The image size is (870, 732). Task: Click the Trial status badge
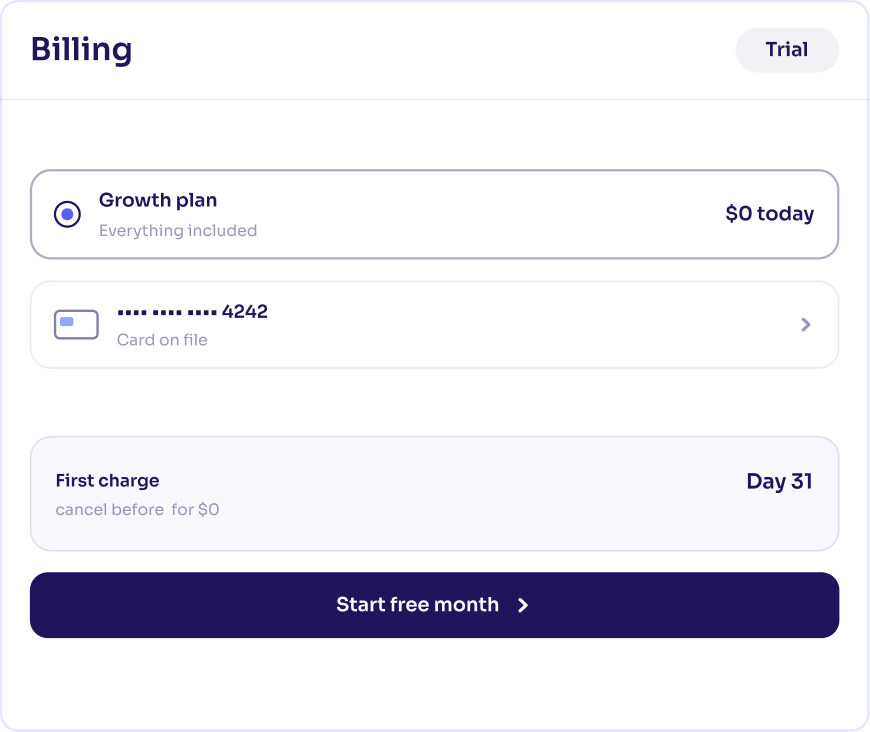[x=787, y=50]
